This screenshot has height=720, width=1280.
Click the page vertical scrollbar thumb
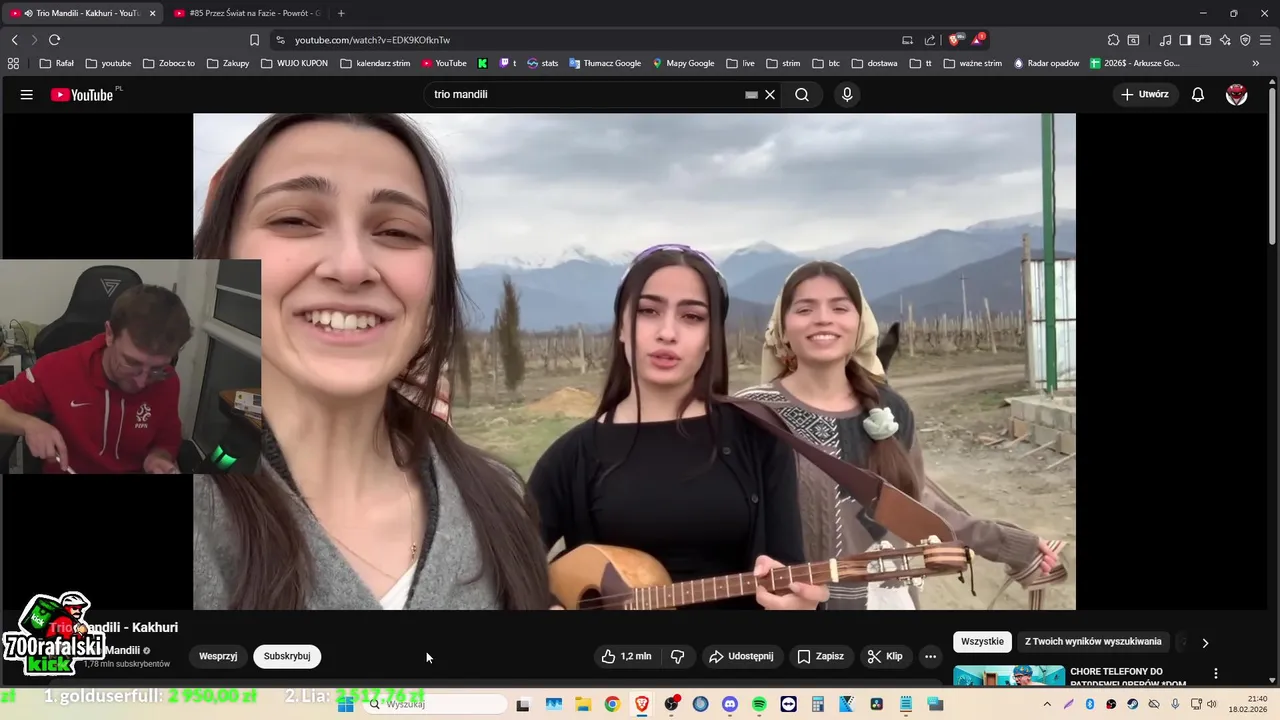(1272, 165)
